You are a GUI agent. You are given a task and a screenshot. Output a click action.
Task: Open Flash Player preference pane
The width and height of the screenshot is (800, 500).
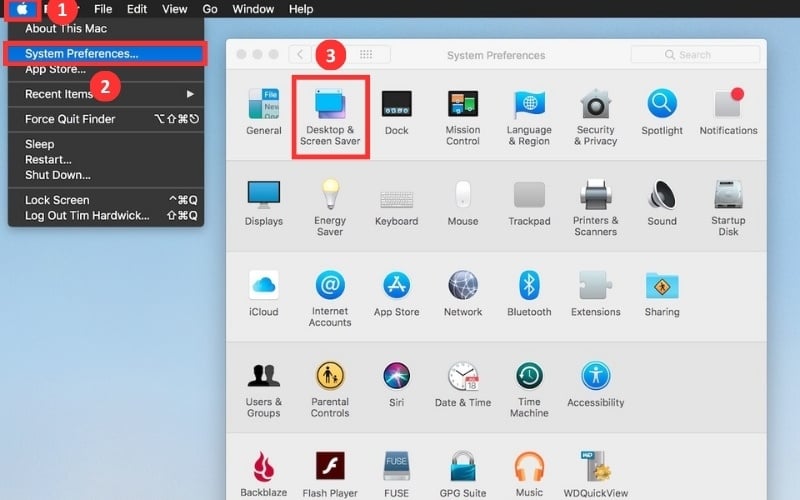point(330,474)
